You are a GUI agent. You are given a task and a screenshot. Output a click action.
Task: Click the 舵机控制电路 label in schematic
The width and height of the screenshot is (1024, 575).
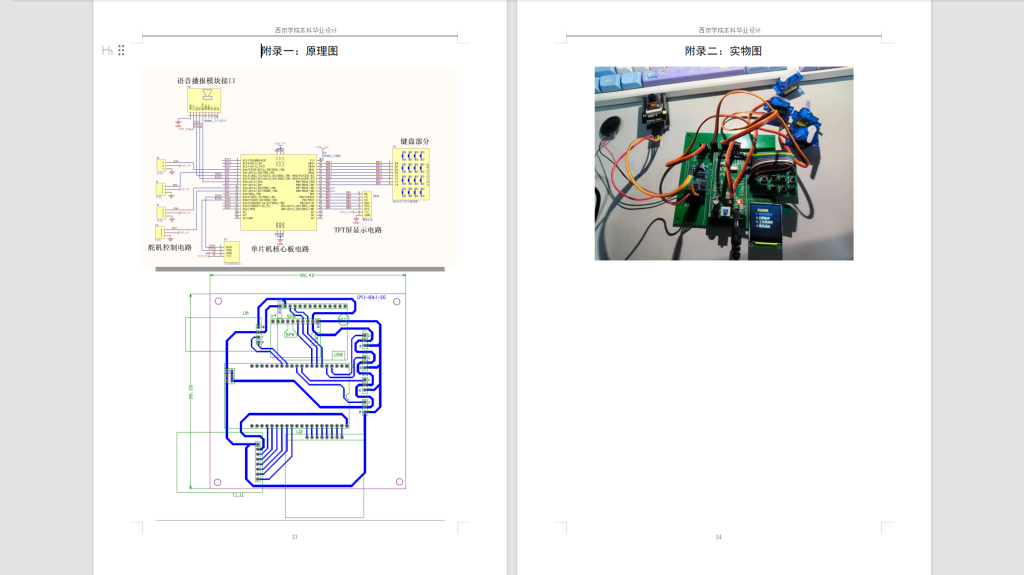[x=170, y=248]
